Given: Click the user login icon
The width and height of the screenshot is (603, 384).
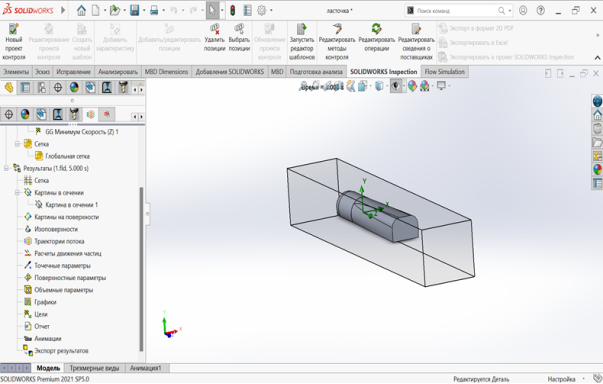Looking at the screenshot, I should (x=523, y=10).
